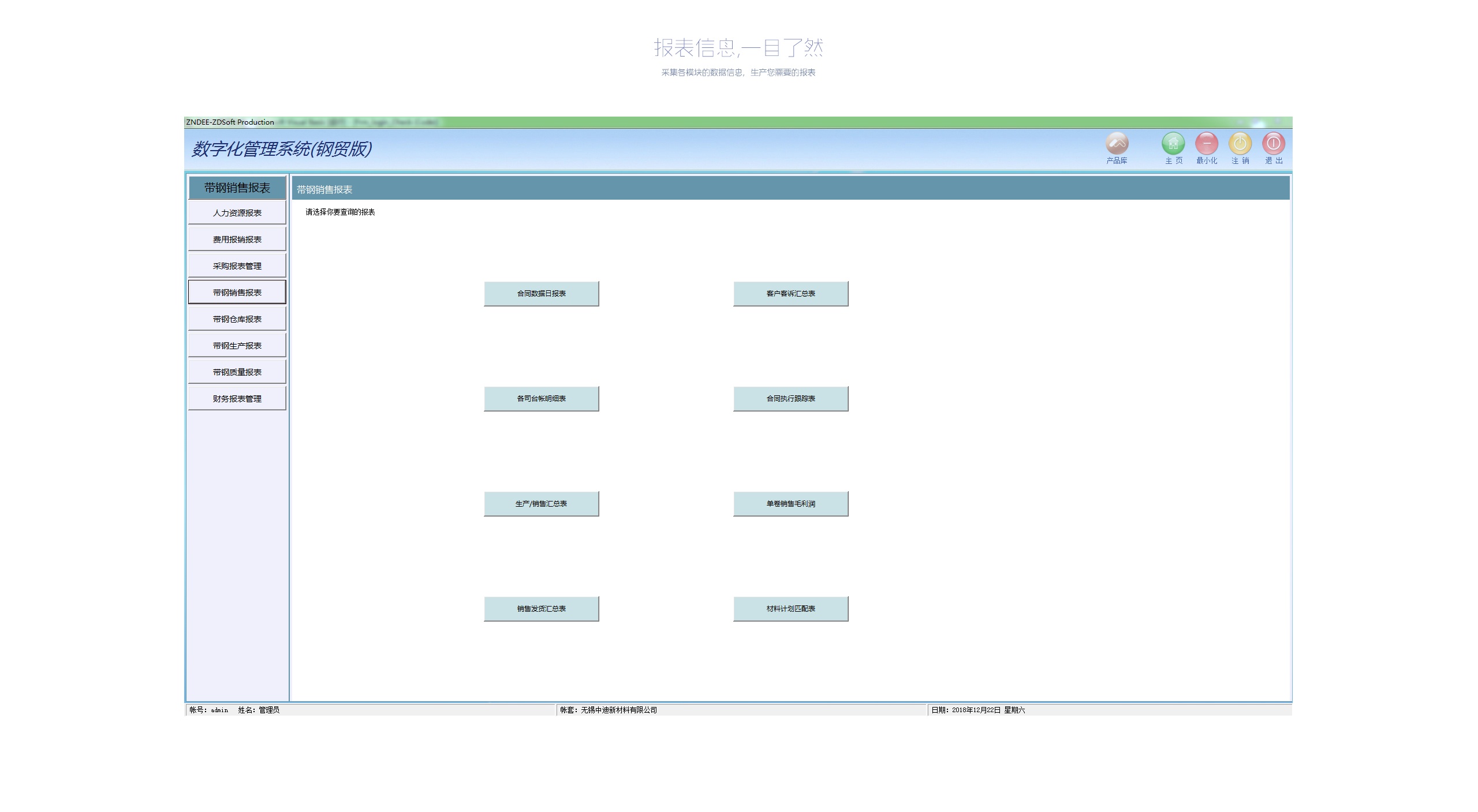Open 财务报表管理 sidebar item

(x=237, y=399)
